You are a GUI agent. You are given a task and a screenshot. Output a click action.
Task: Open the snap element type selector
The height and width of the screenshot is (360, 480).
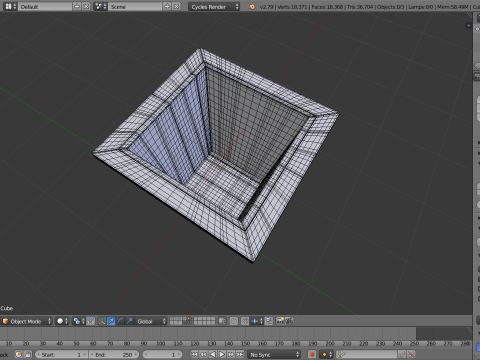(x=257, y=321)
